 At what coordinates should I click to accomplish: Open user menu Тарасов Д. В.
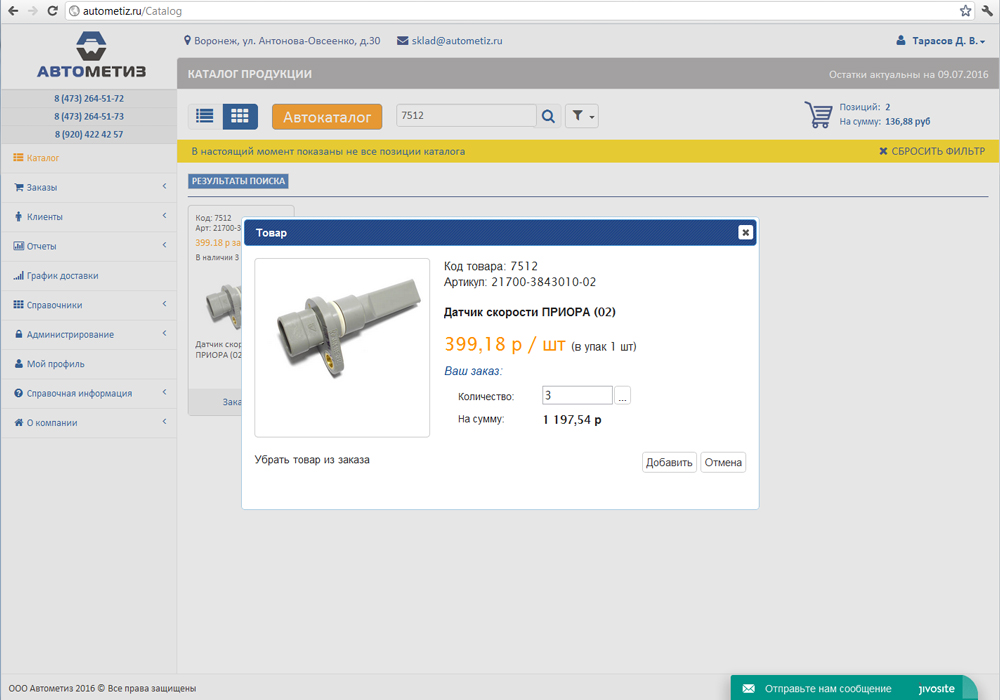click(941, 41)
